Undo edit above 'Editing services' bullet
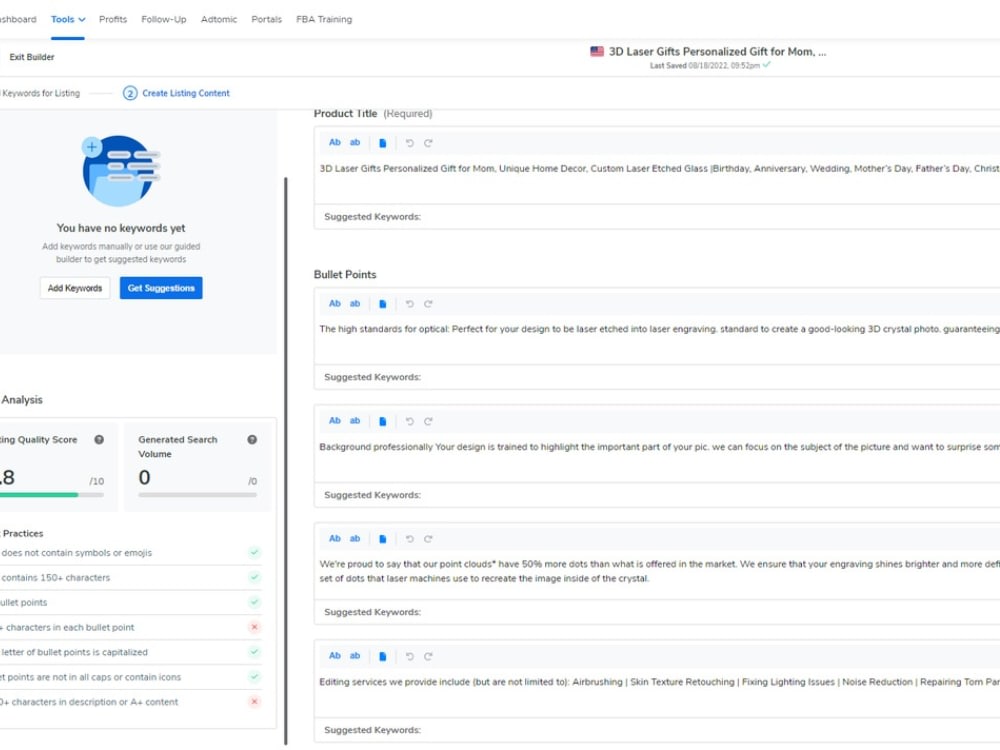The image size is (1000, 750). pos(409,656)
